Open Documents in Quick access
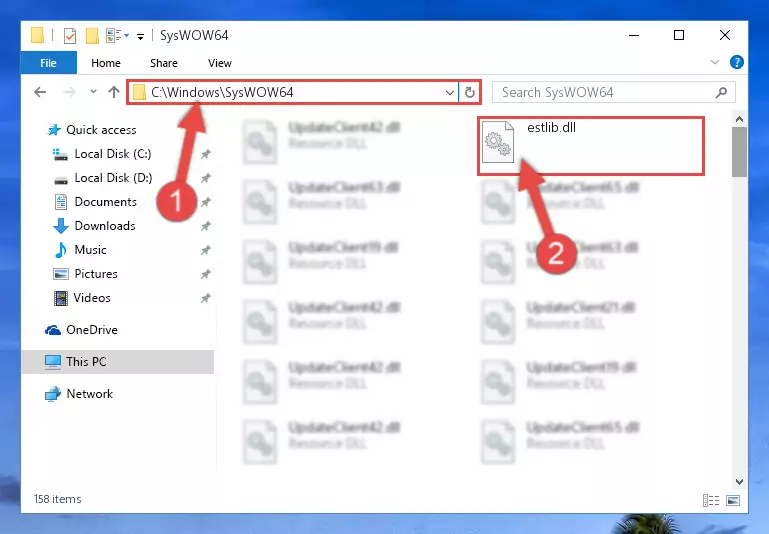This screenshot has height=534, width=769. pyautogui.click(x=105, y=202)
